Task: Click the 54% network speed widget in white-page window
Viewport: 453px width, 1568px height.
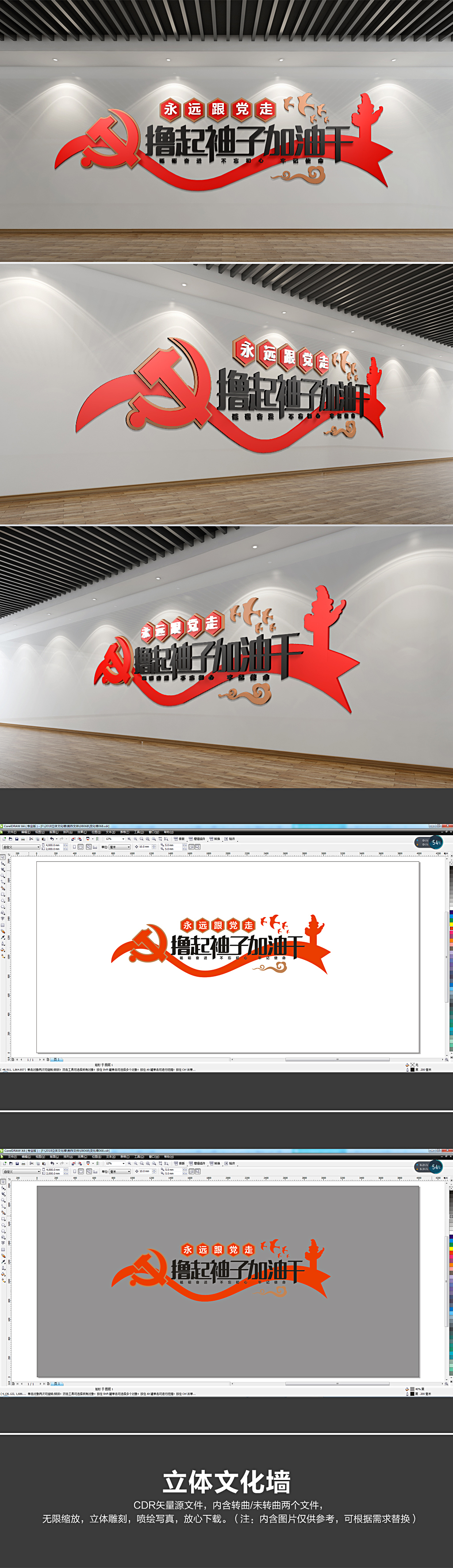Action: point(429,843)
